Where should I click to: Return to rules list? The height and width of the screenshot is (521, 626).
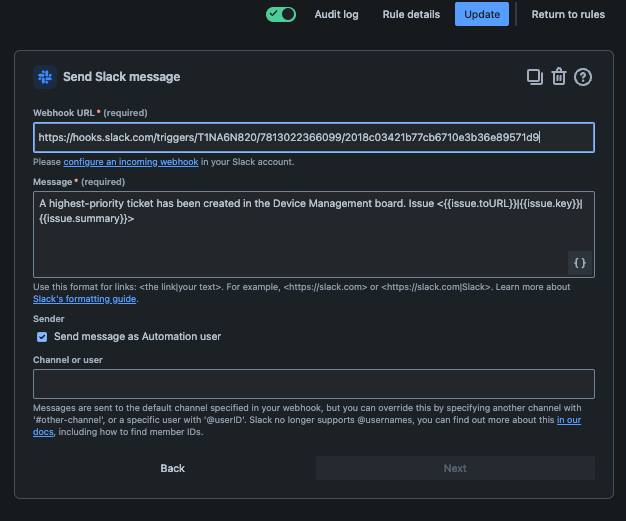[568, 14]
